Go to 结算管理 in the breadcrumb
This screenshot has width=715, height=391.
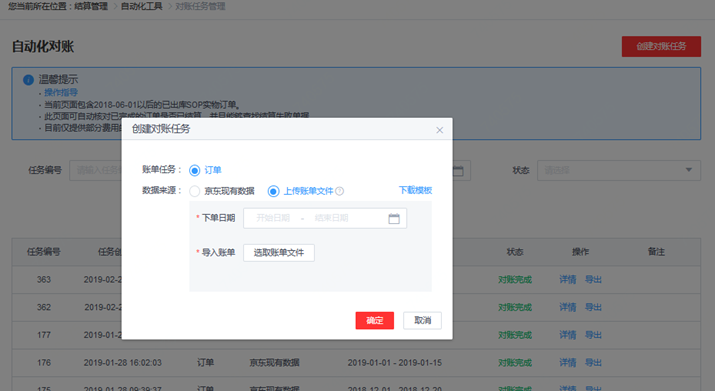91,6
